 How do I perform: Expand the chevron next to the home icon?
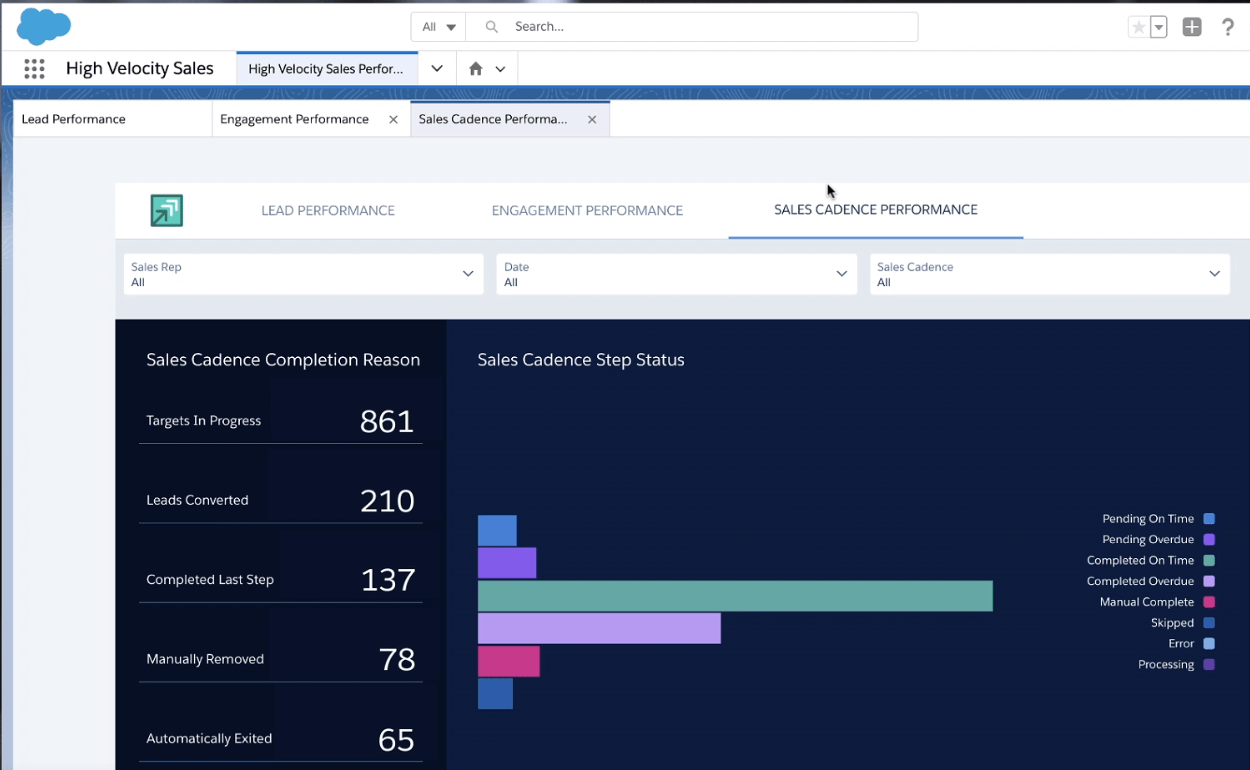pyautogui.click(x=500, y=69)
